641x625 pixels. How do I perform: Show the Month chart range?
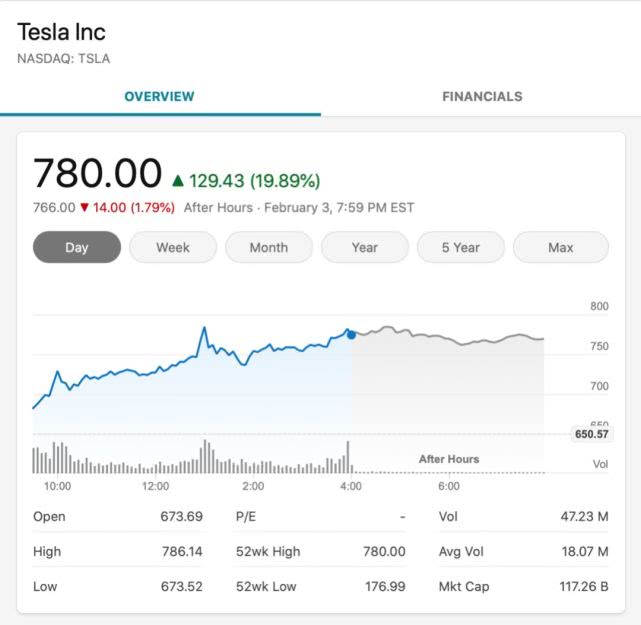269,248
